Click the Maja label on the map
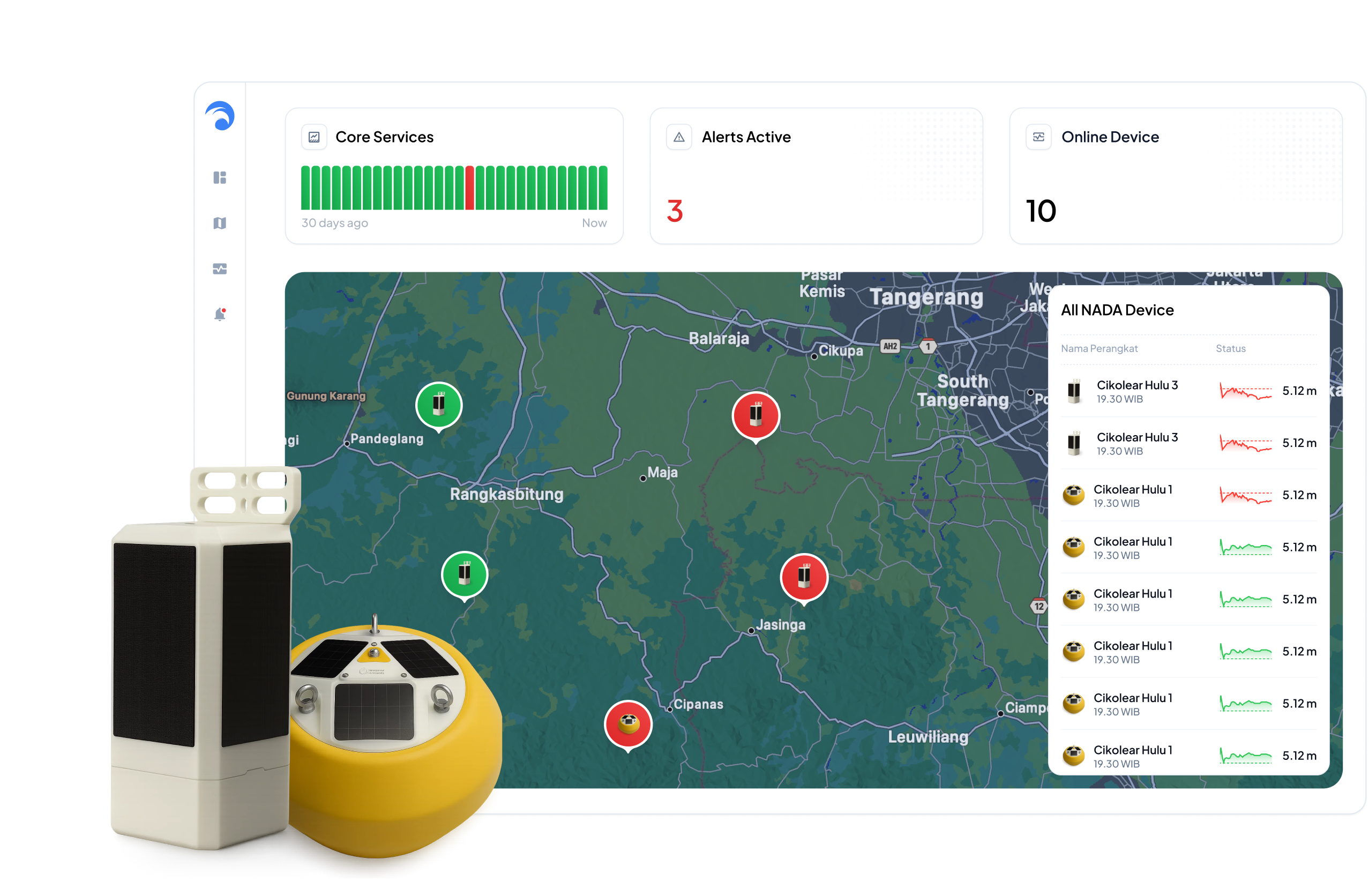1369x896 pixels. coord(662,473)
